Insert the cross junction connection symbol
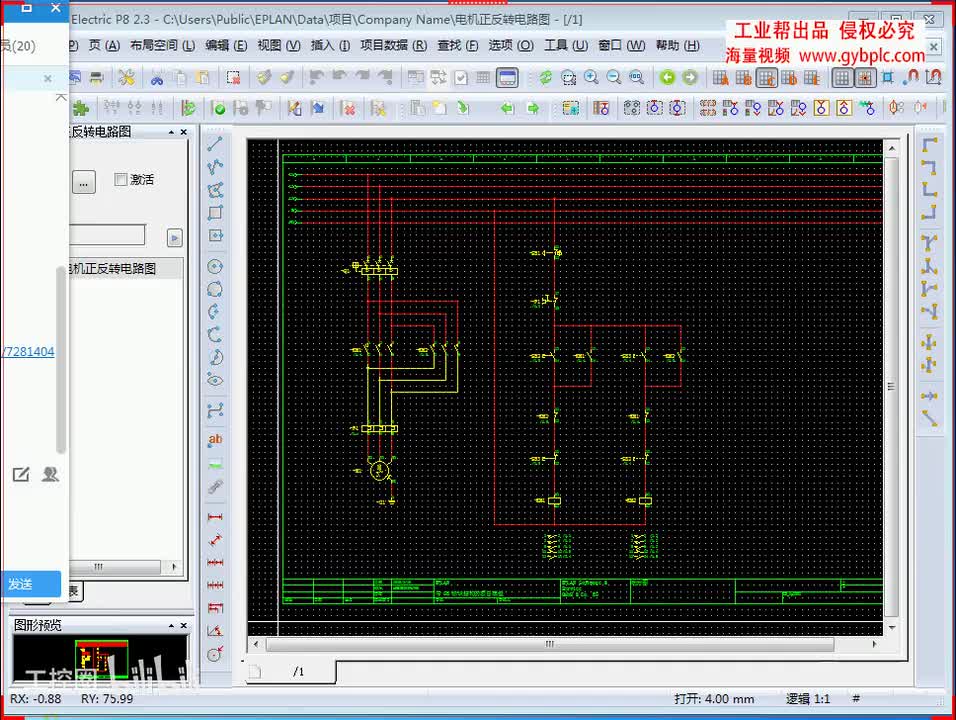 click(929, 342)
